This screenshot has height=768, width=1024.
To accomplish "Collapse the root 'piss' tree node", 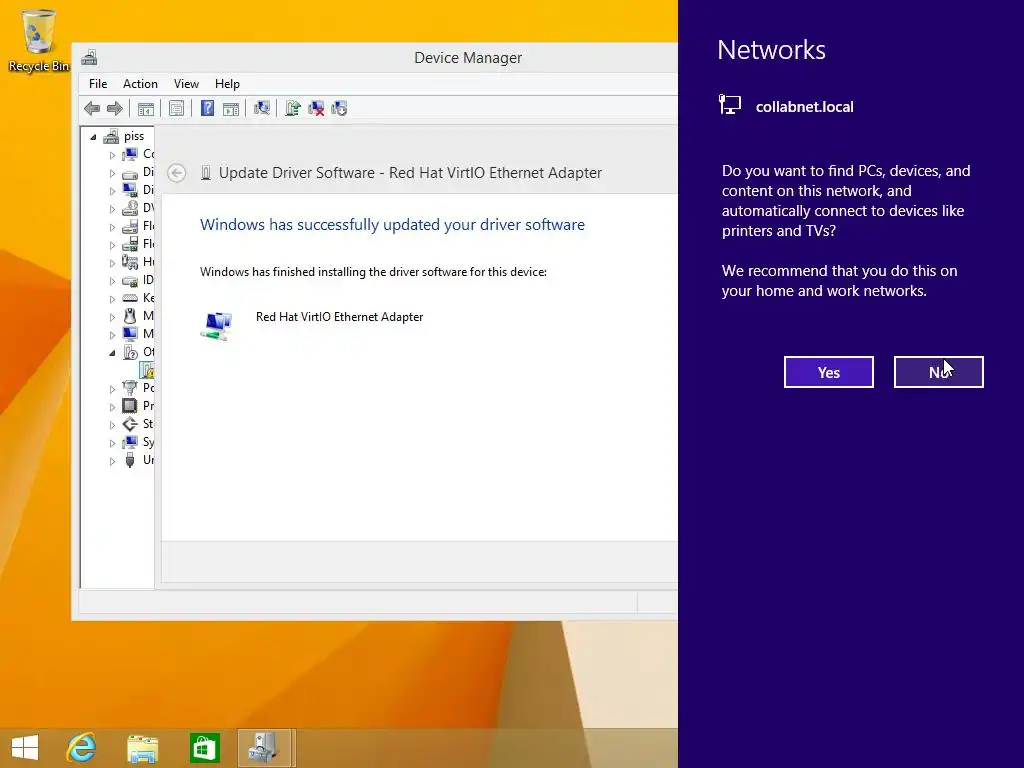I will pos(93,137).
